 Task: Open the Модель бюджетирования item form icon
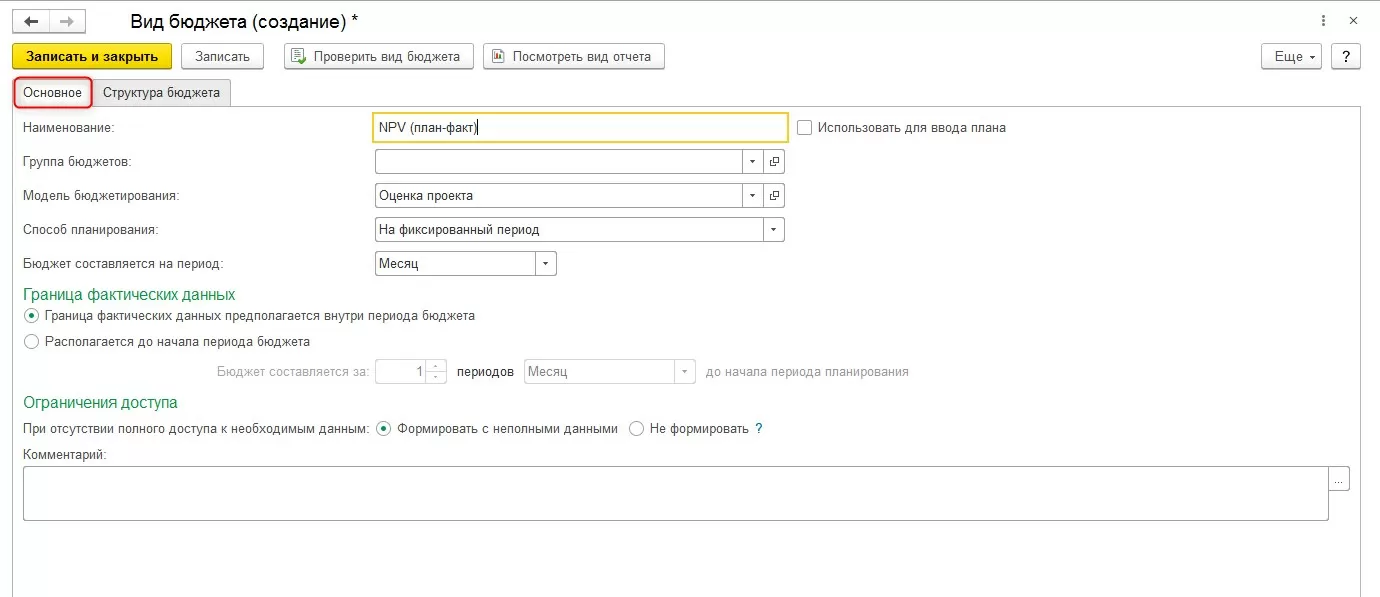point(775,195)
